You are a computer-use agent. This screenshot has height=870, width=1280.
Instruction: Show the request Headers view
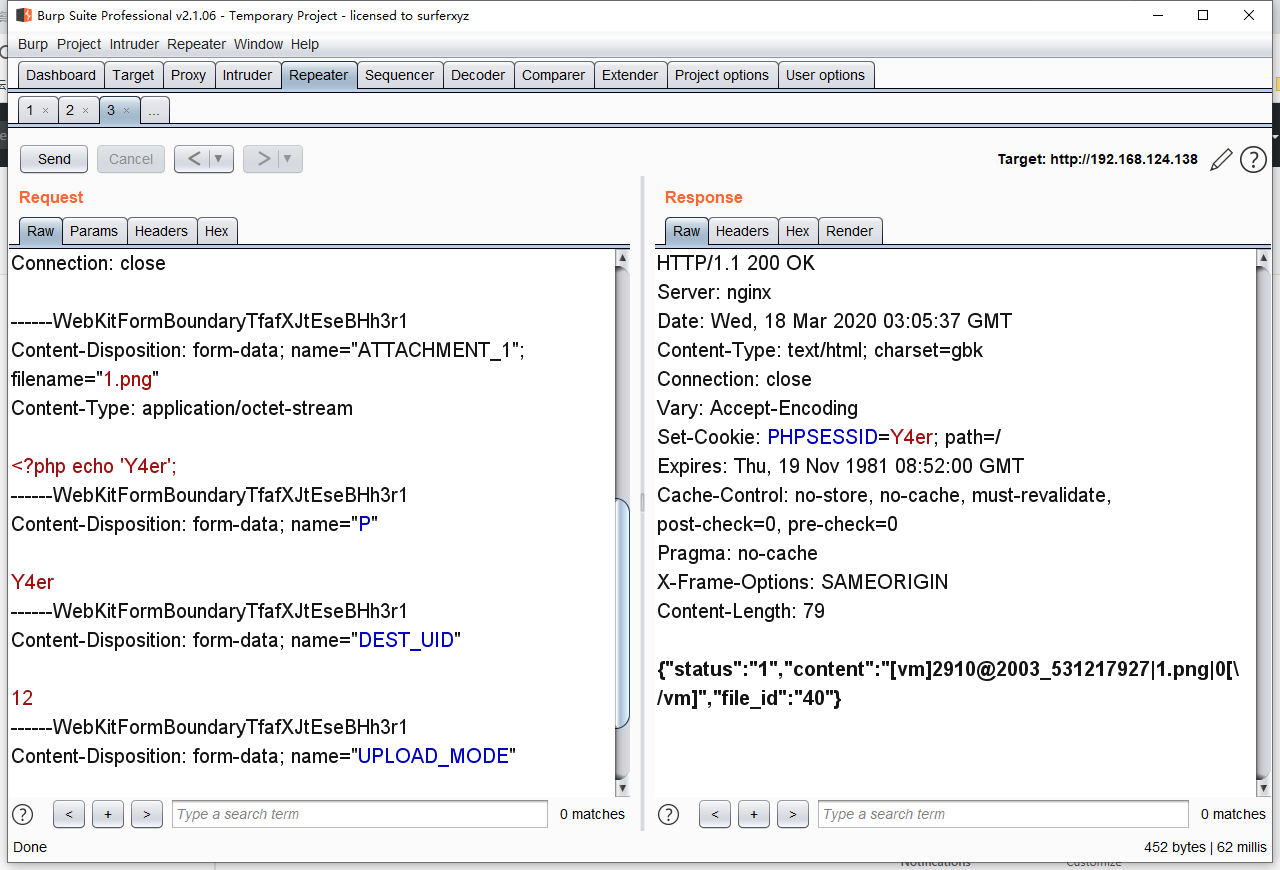click(161, 231)
